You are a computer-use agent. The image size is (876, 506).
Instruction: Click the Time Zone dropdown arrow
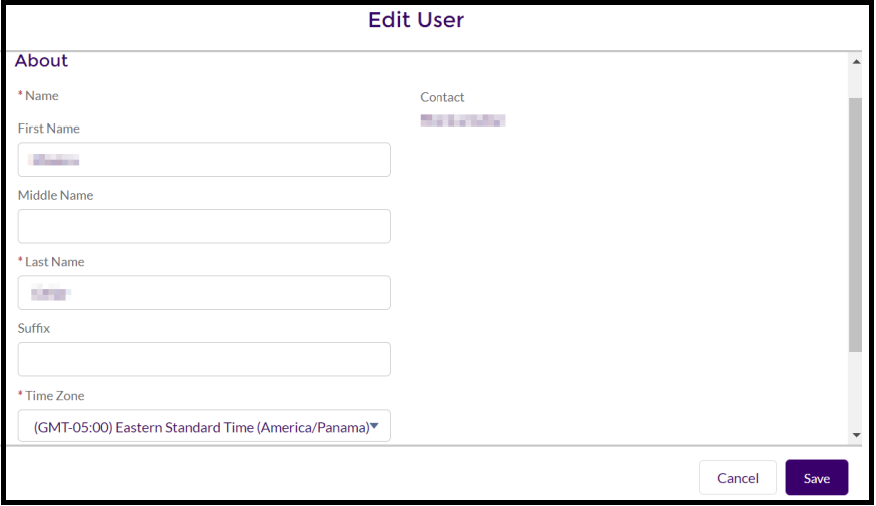[374, 427]
